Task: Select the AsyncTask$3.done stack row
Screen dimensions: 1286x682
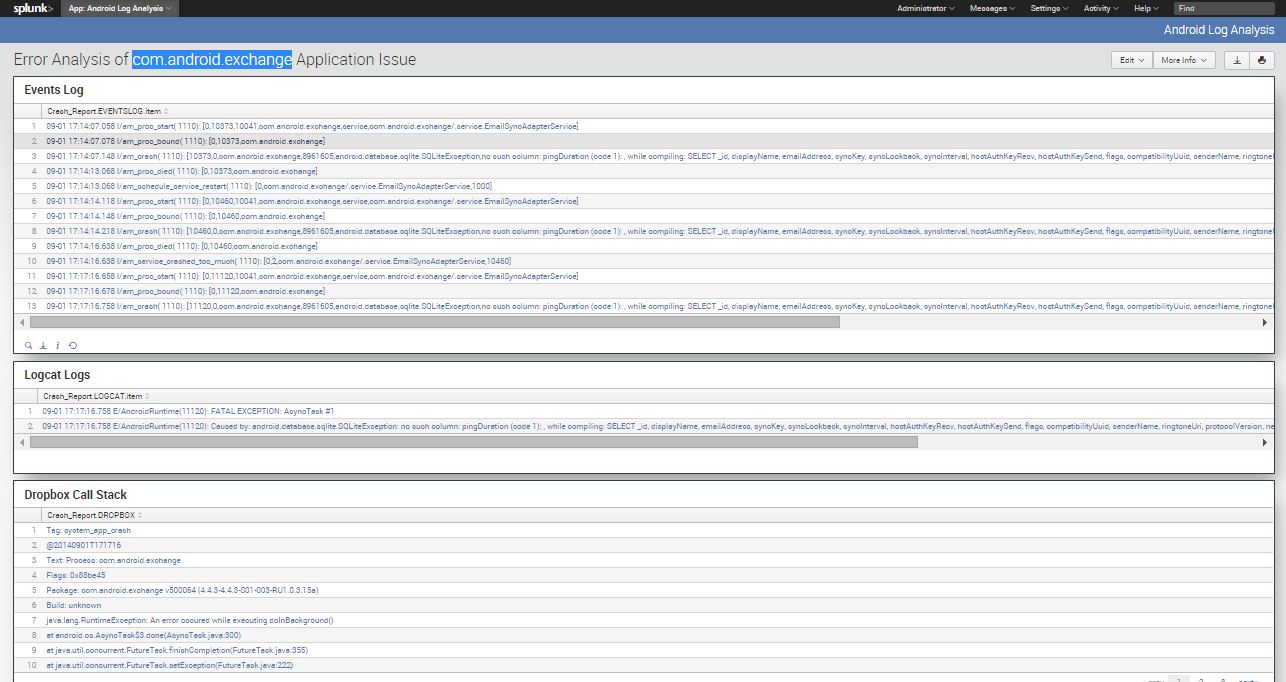Action: [x=644, y=635]
